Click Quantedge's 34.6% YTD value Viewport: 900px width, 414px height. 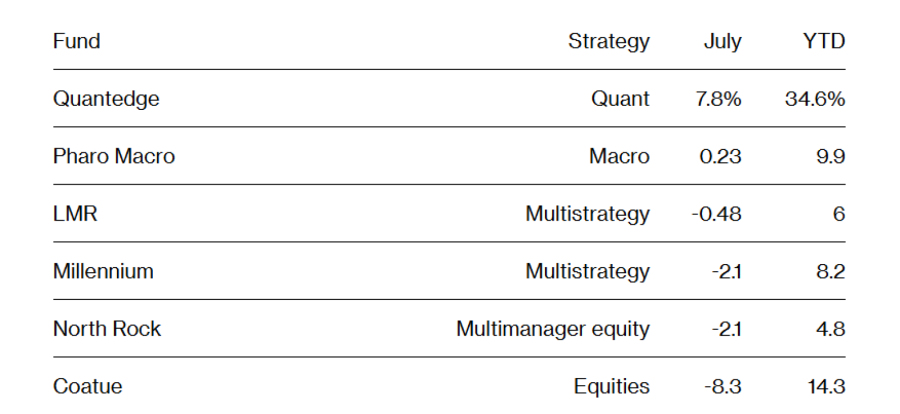(815, 99)
